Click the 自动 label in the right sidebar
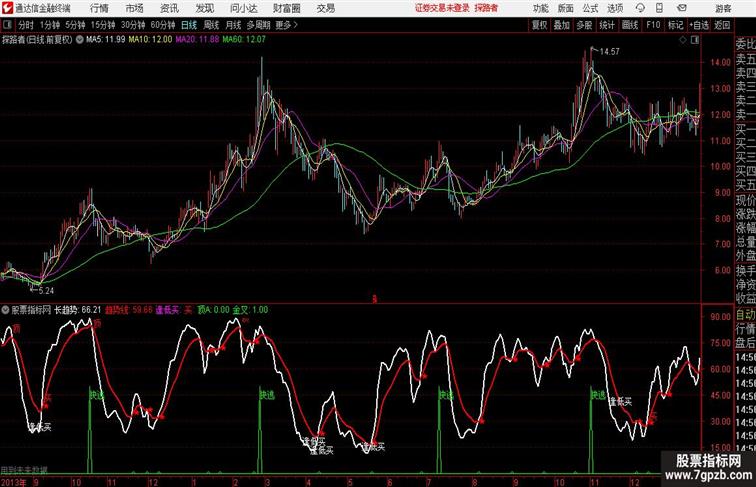 [x=745, y=315]
